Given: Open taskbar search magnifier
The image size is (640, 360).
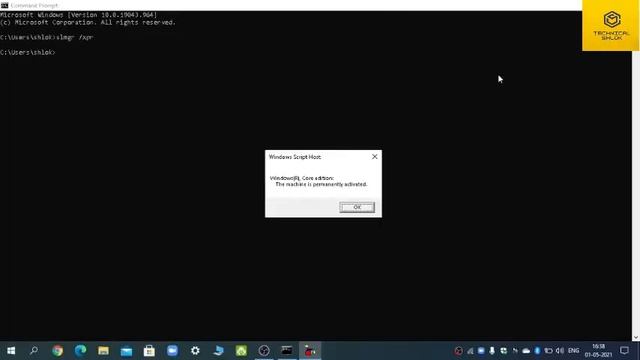Looking at the screenshot, I should tap(34, 351).
